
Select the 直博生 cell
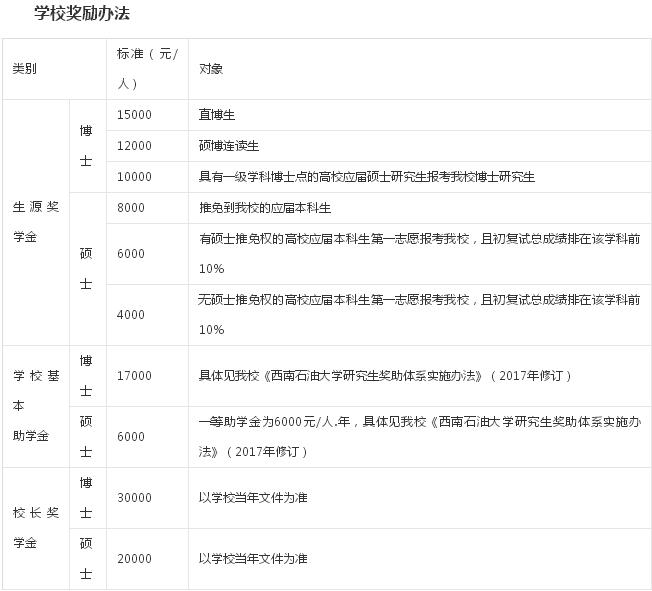pyautogui.click(x=216, y=115)
